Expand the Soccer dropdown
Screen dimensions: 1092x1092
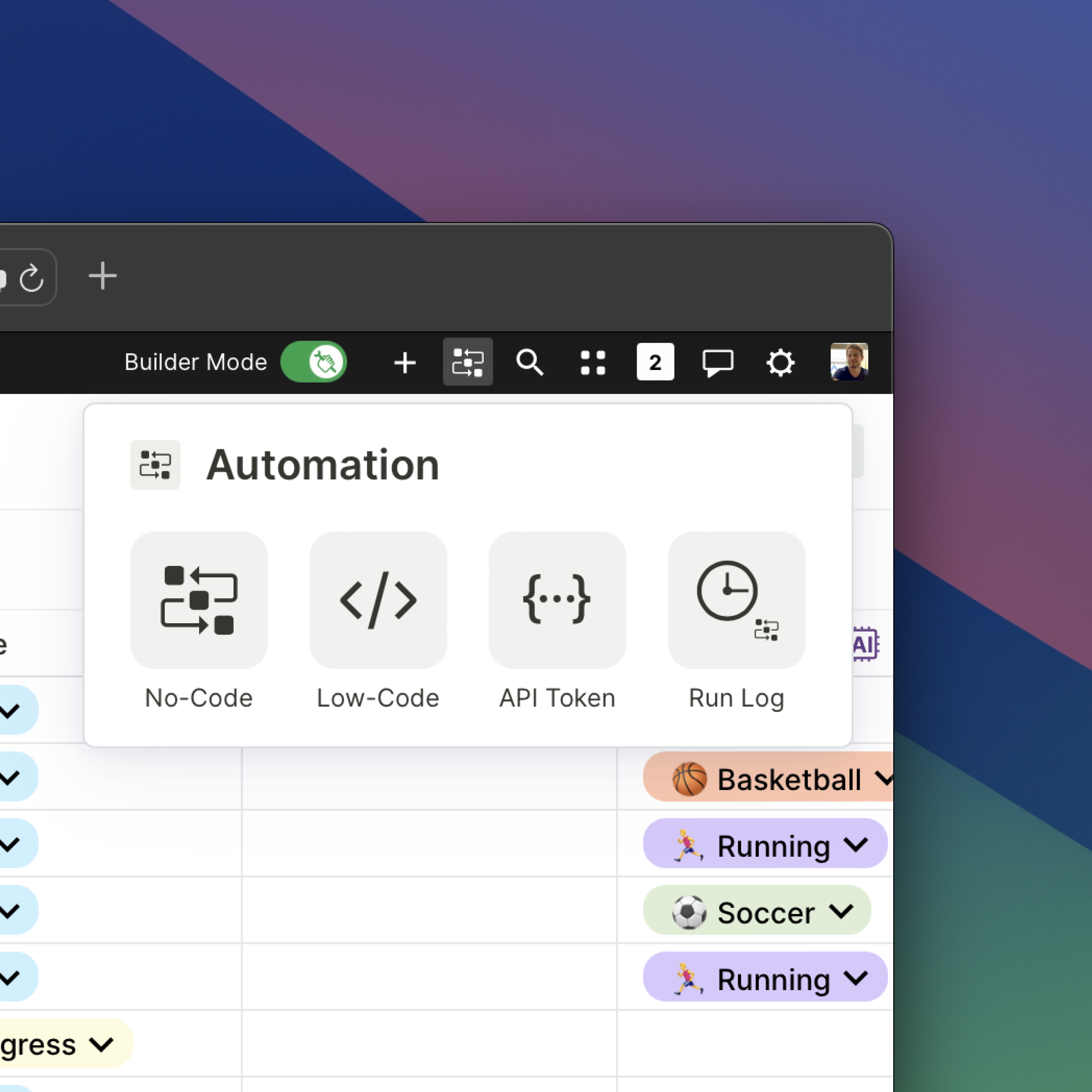coord(841,912)
